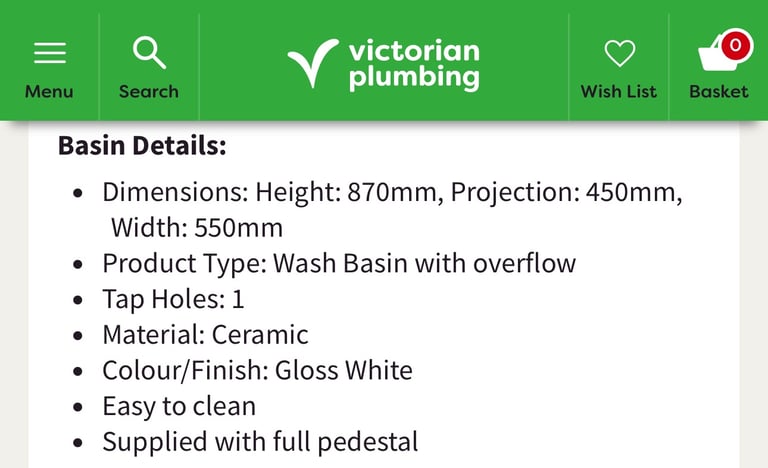Click the red basket item count badge
The image size is (768, 468).
click(x=735, y=46)
